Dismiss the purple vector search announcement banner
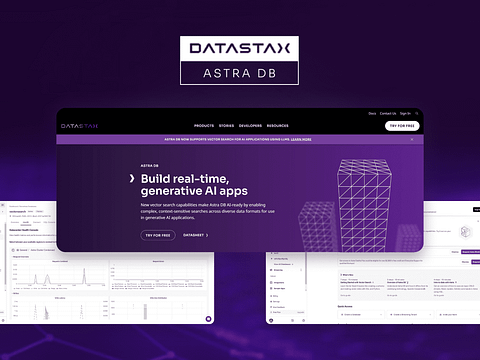Image resolution: width=480 pixels, height=360 pixels. coord(412,139)
